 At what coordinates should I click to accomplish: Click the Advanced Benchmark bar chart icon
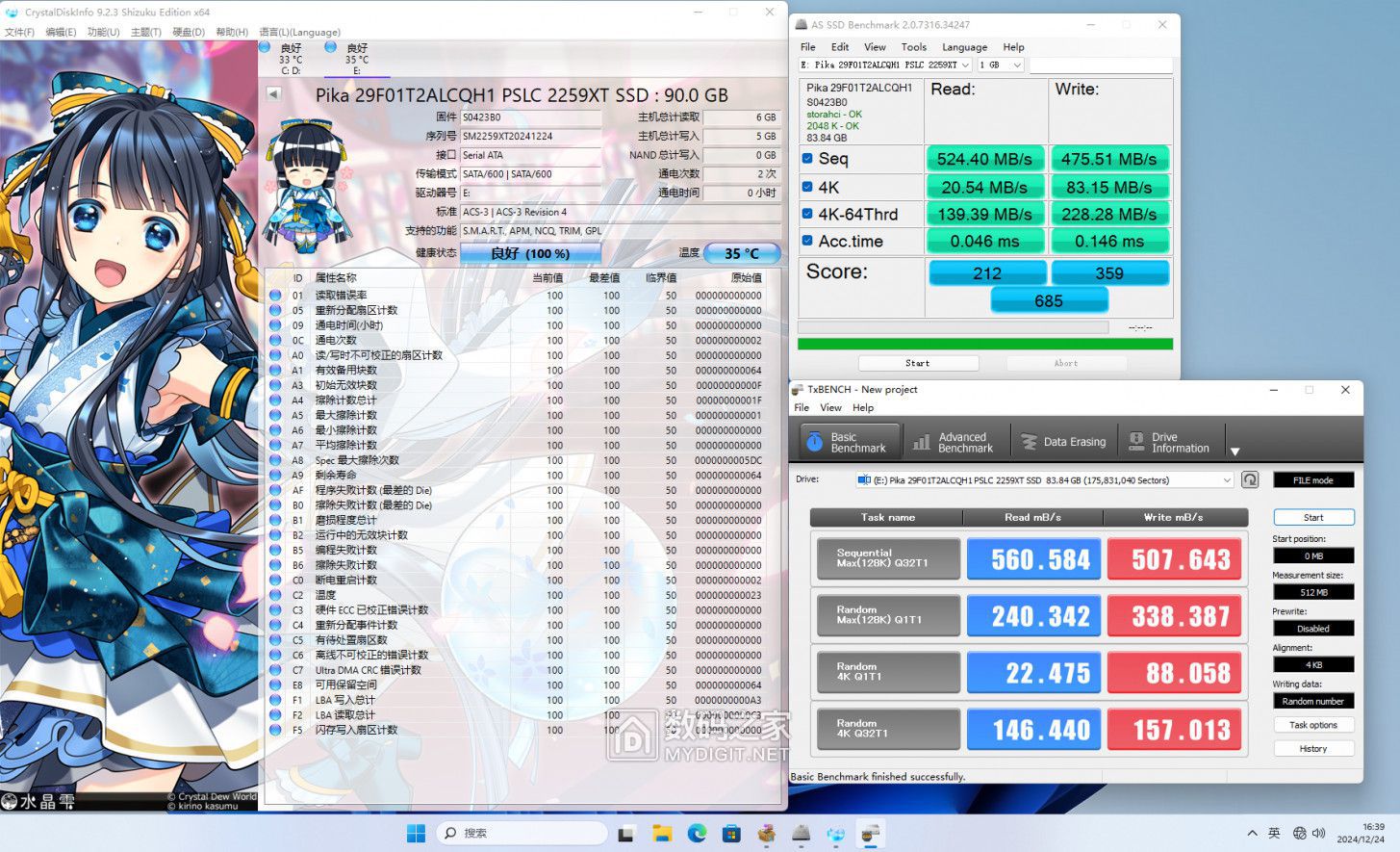[x=922, y=442]
